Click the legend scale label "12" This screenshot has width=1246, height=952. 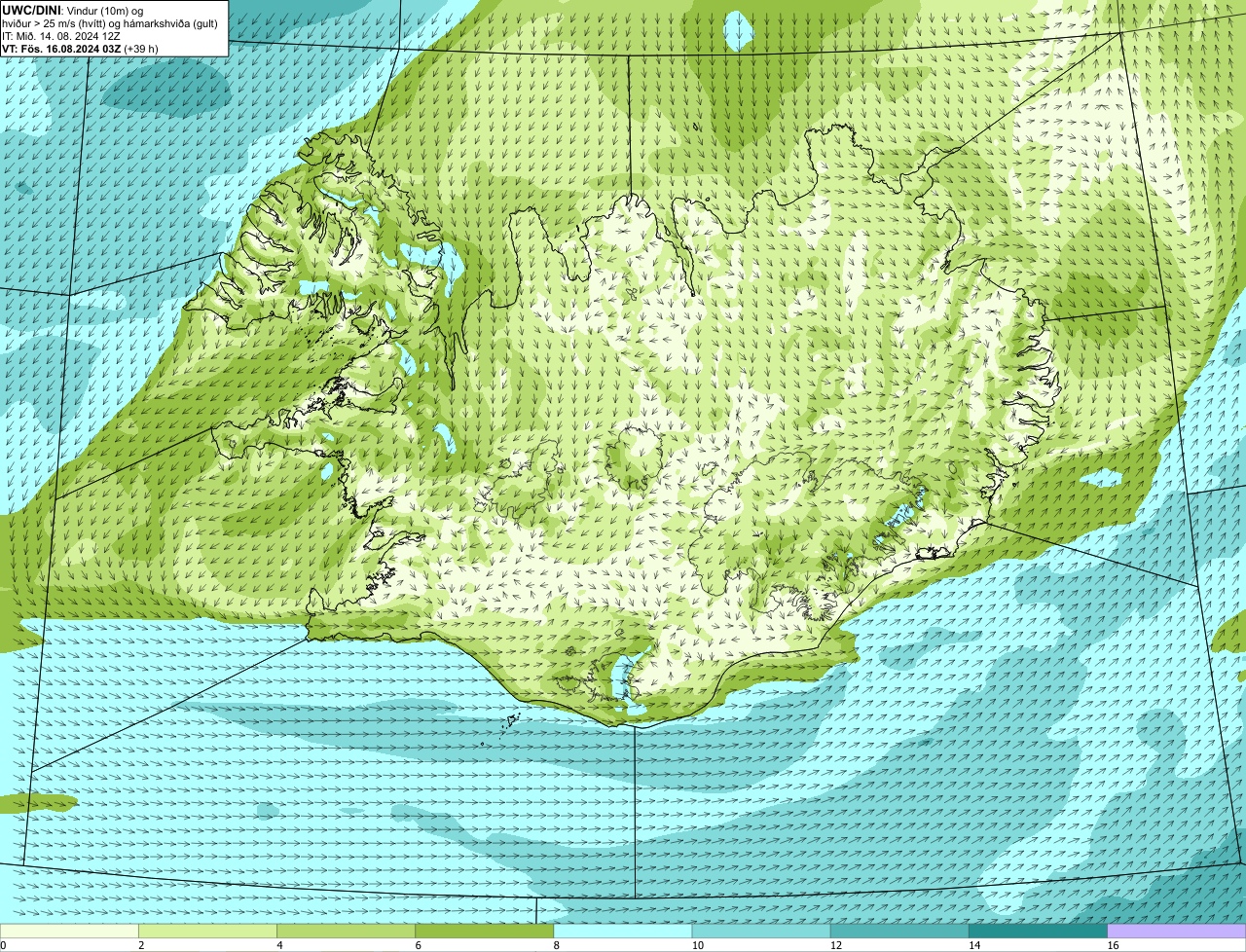(x=836, y=945)
